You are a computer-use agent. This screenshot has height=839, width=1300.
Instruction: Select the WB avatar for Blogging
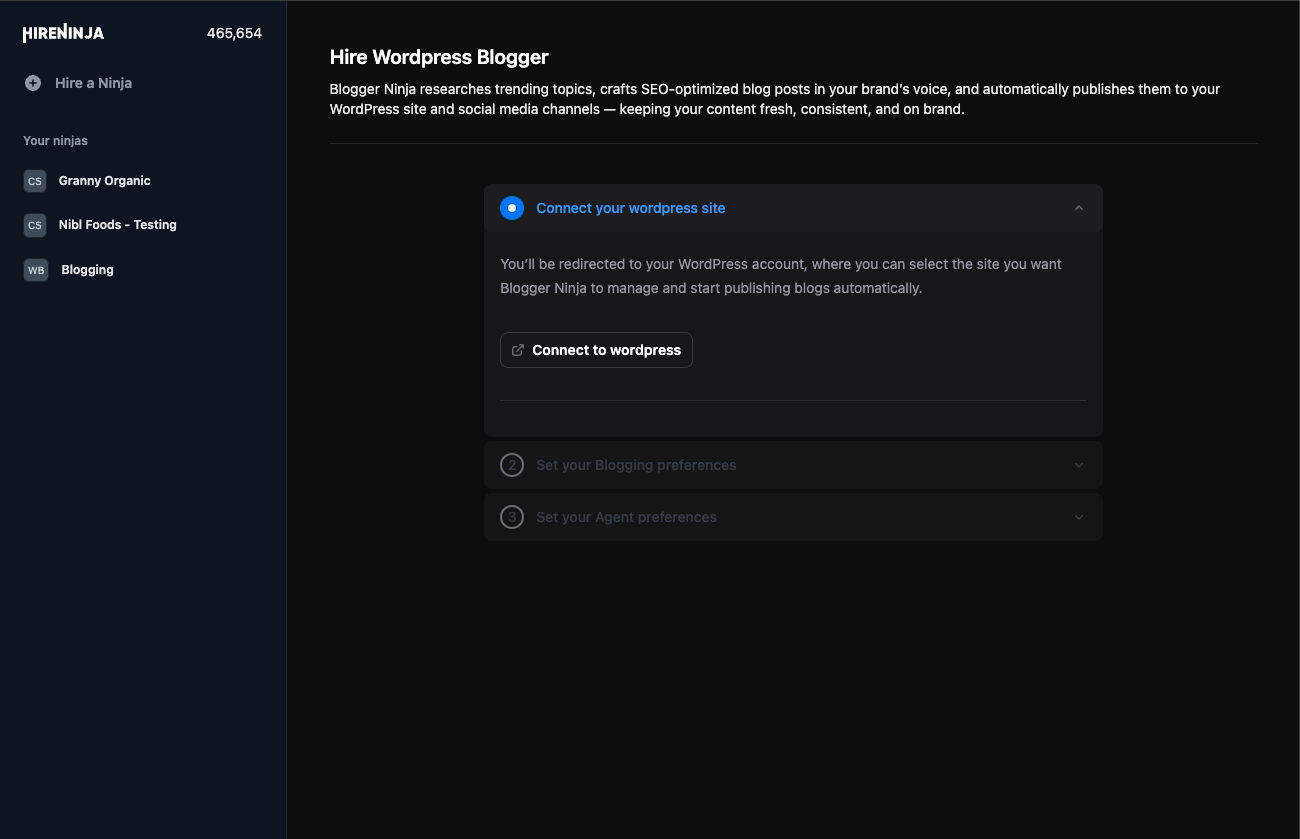coord(34,269)
